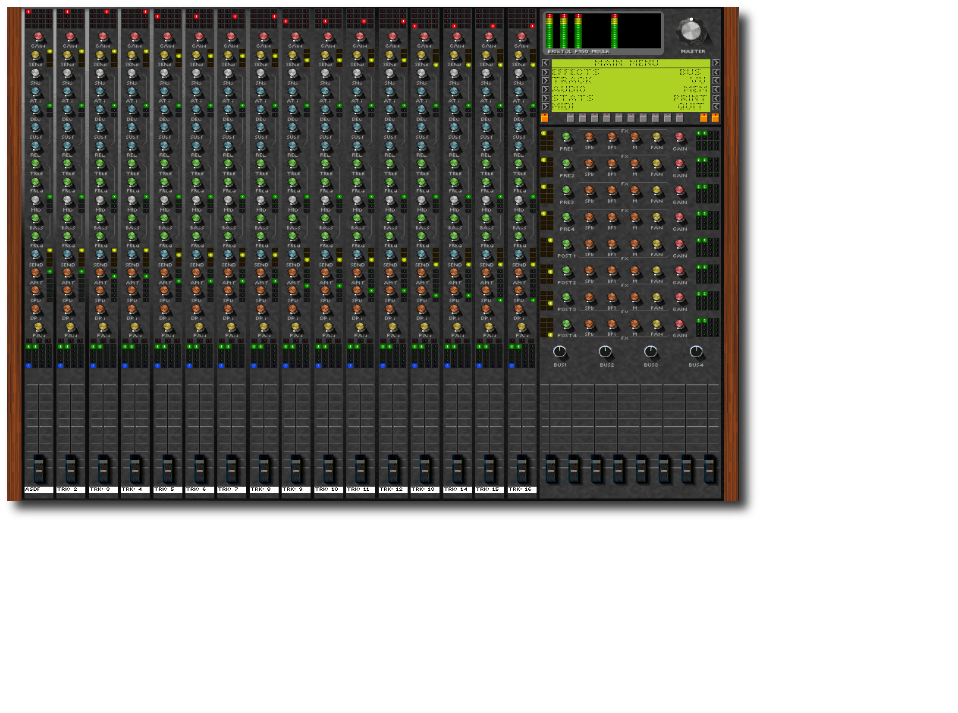Click the GAIN knob on TRK 14
Image resolution: width=958 pixels, height=713 pixels.
click(x=457, y=37)
